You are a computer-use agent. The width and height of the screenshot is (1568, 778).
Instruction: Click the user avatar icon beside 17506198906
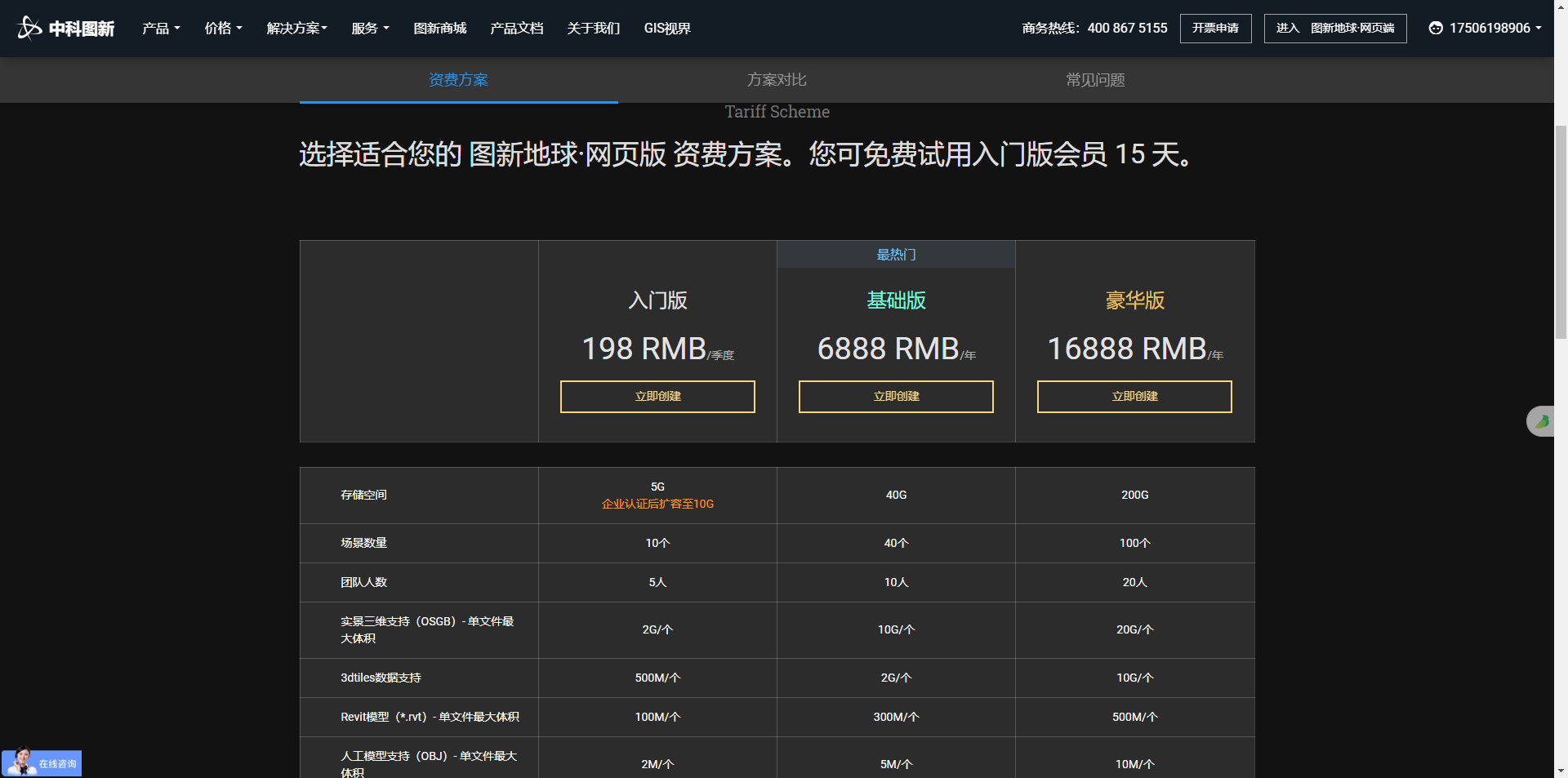[1436, 28]
